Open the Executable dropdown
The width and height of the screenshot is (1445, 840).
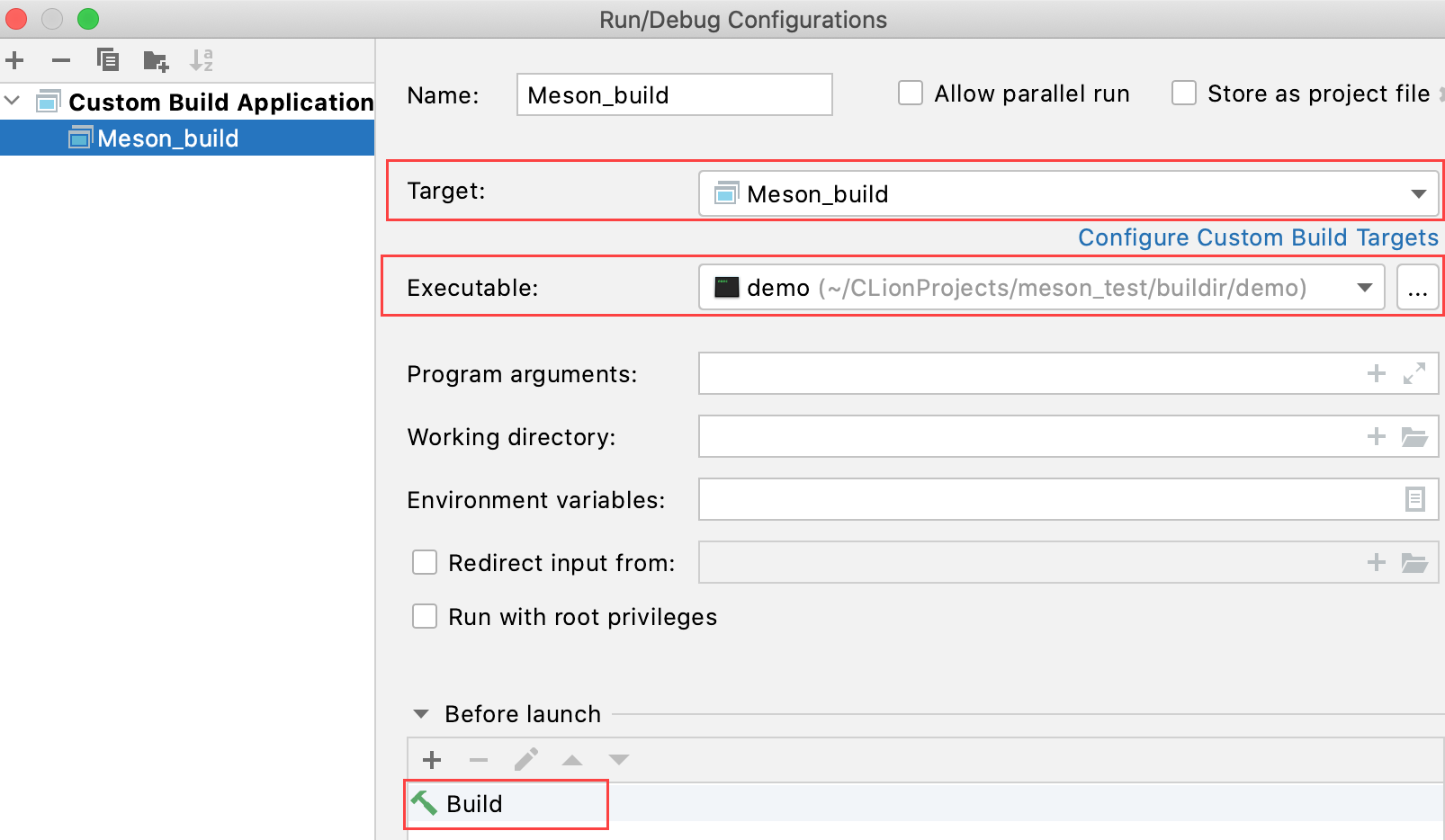pyautogui.click(x=1363, y=287)
